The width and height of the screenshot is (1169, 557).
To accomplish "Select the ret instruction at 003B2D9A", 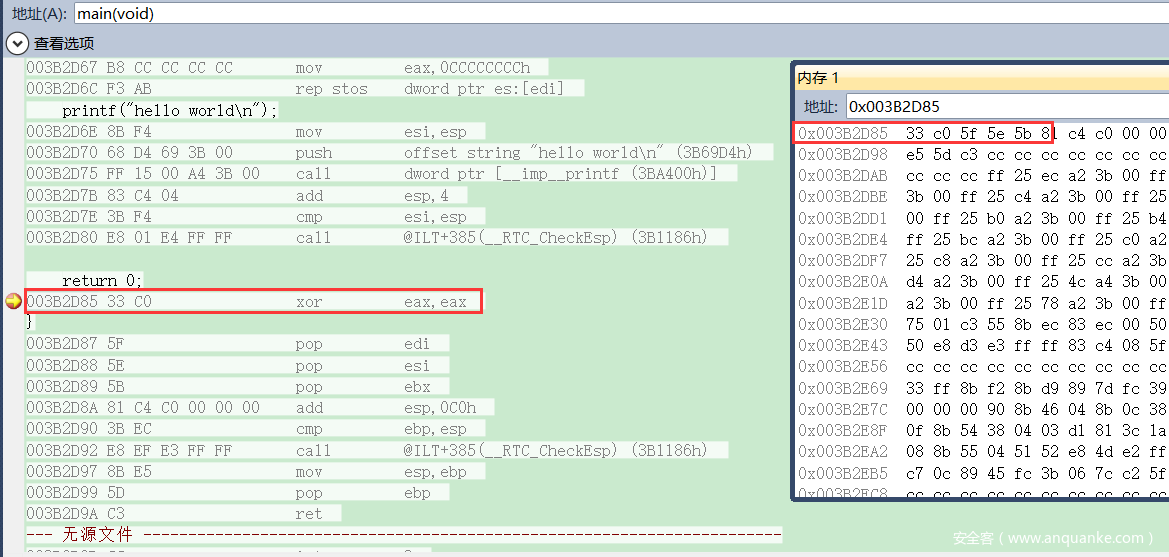I will click(x=182, y=513).
